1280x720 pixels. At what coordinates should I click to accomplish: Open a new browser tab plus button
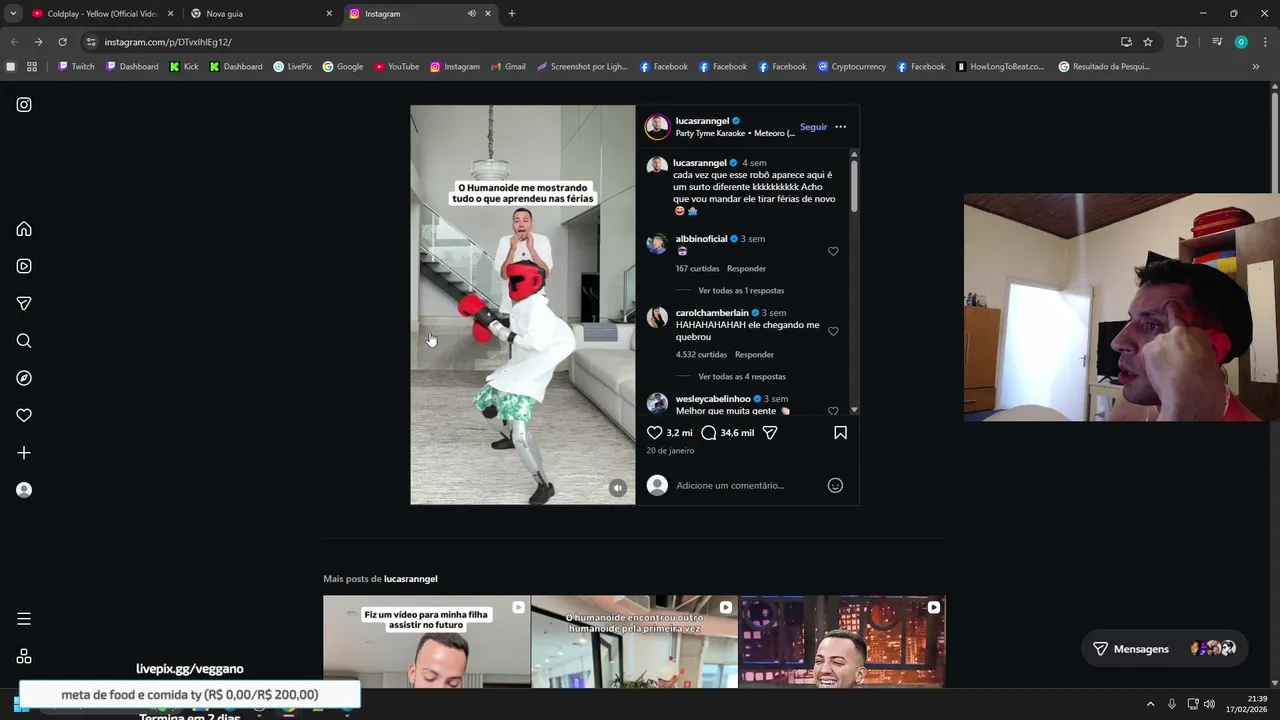coord(512,14)
